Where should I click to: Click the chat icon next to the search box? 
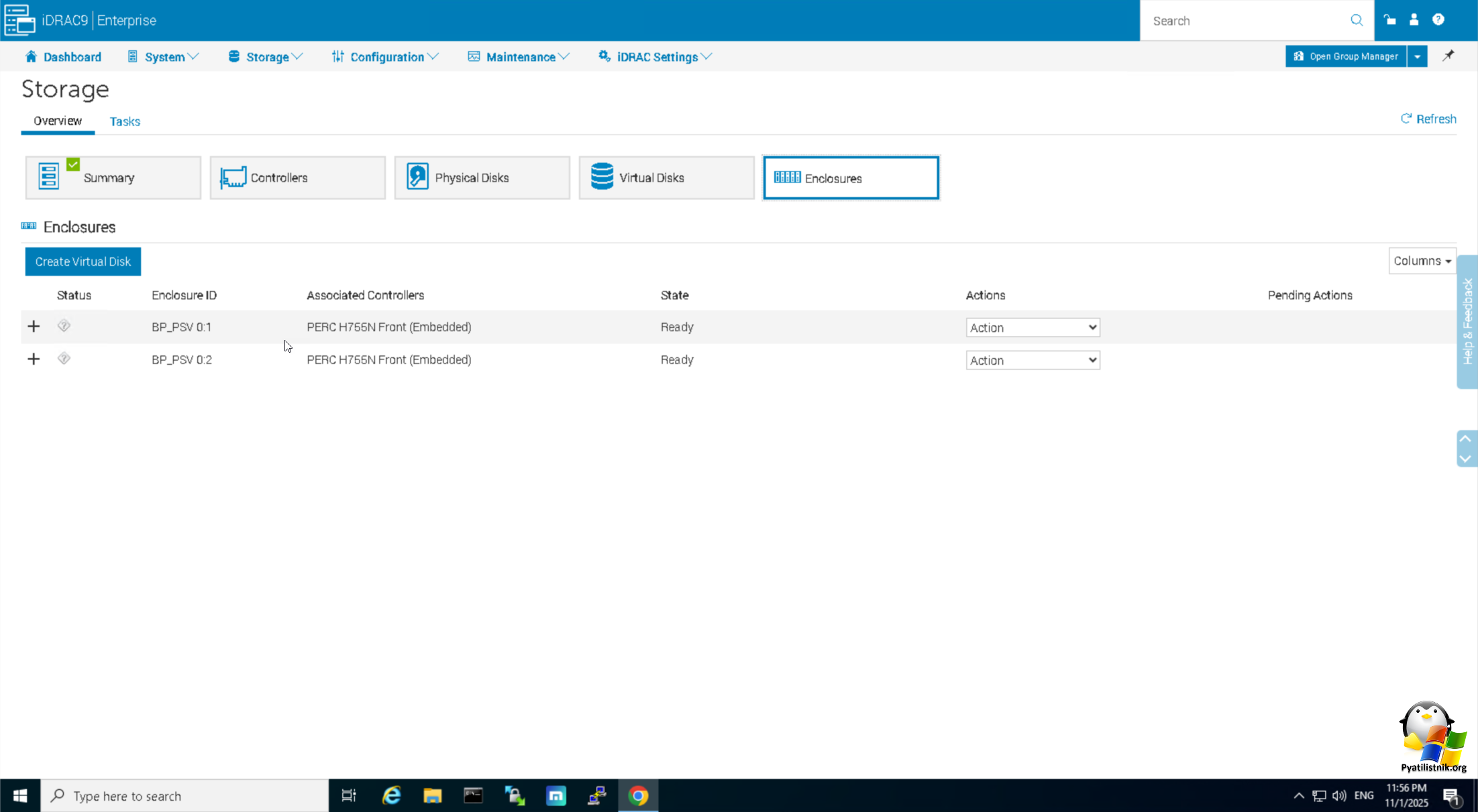tap(1389, 20)
